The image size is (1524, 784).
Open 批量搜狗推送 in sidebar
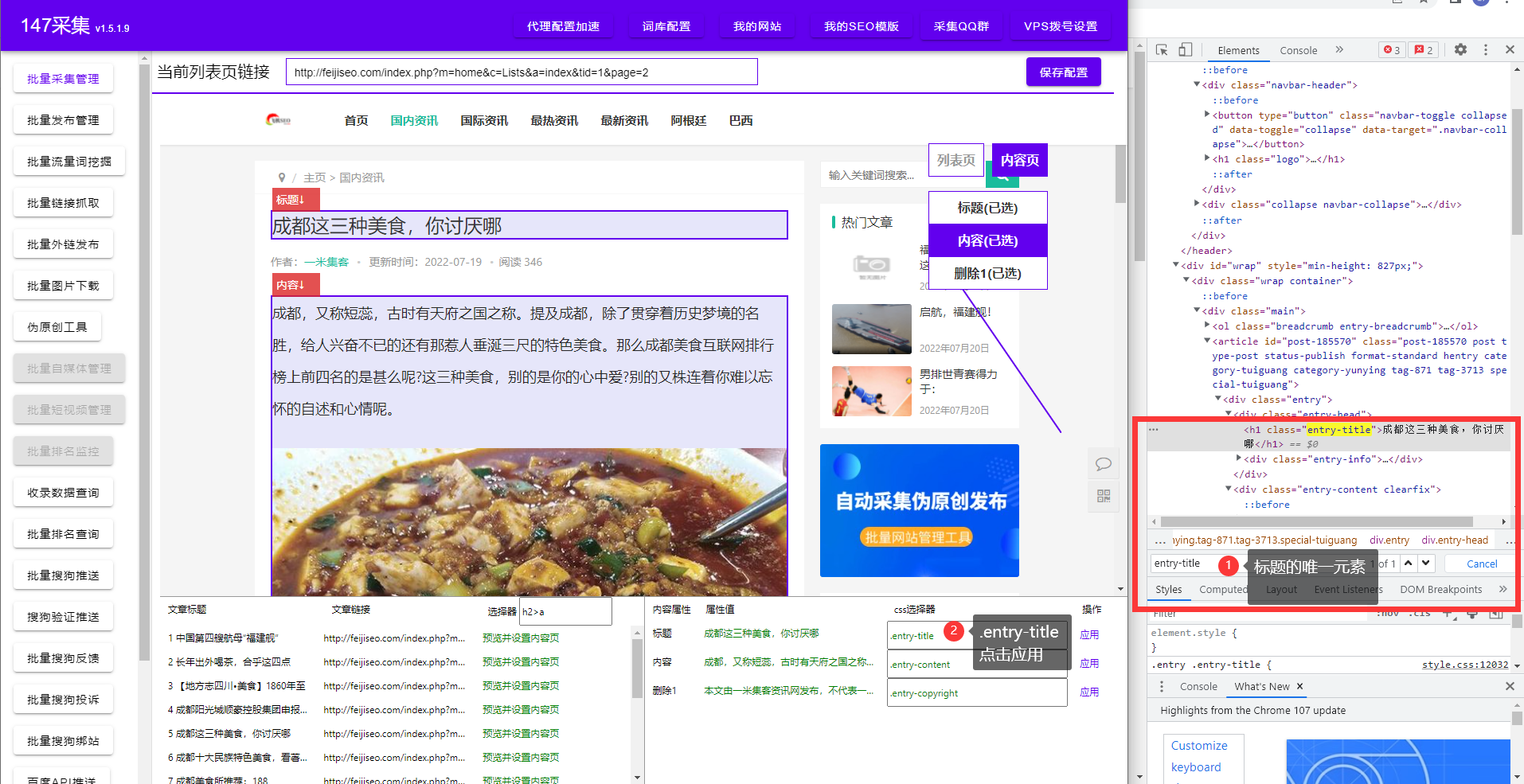click(x=63, y=575)
